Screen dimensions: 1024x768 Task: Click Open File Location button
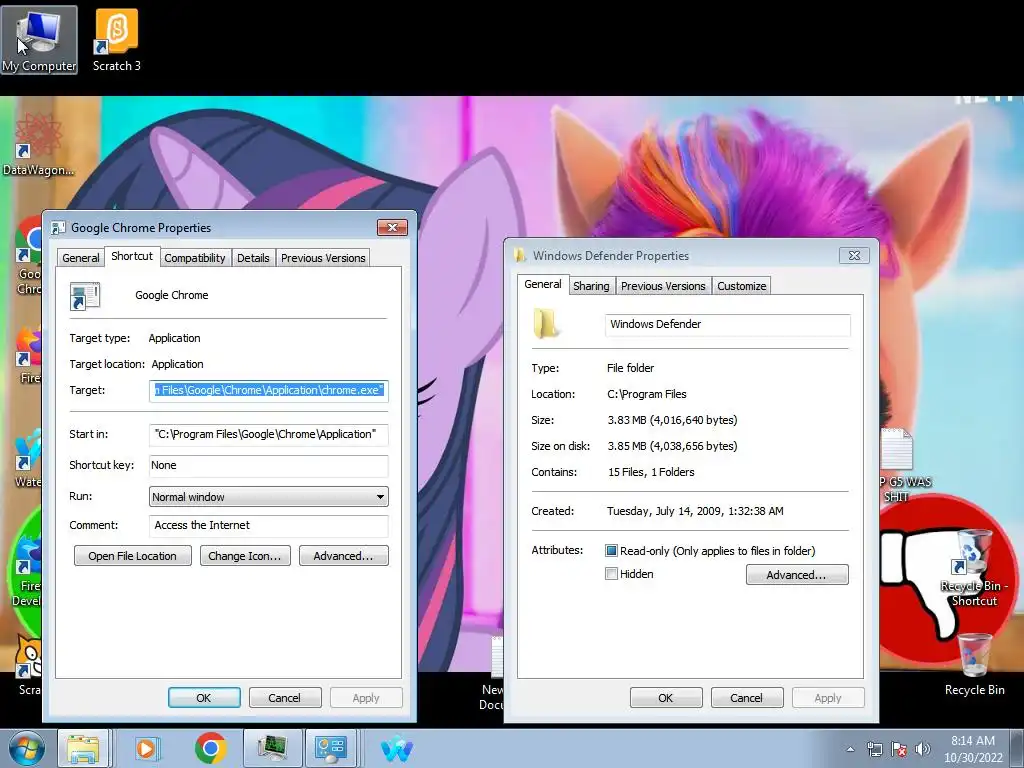[x=133, y=556]
